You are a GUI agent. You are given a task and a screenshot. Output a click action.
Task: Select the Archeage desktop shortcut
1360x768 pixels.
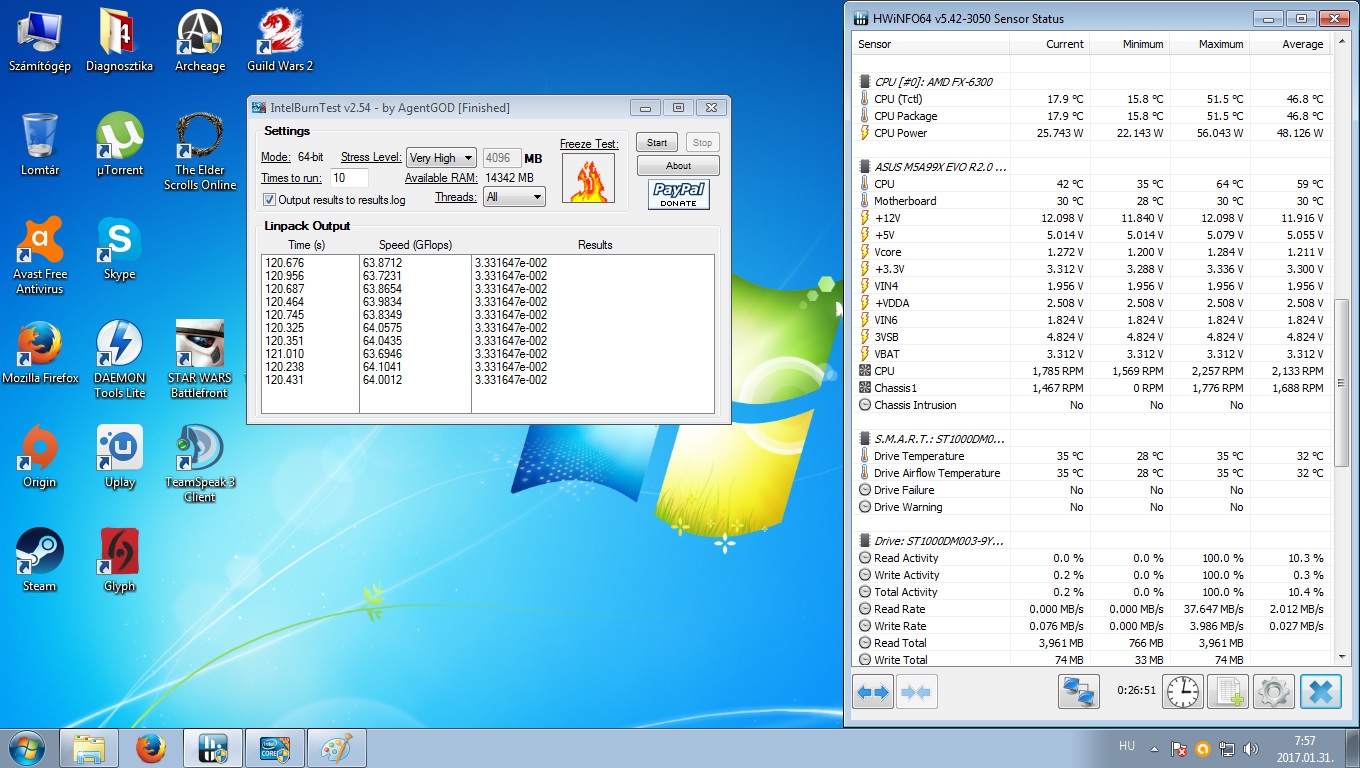click(x=200, y=41)
